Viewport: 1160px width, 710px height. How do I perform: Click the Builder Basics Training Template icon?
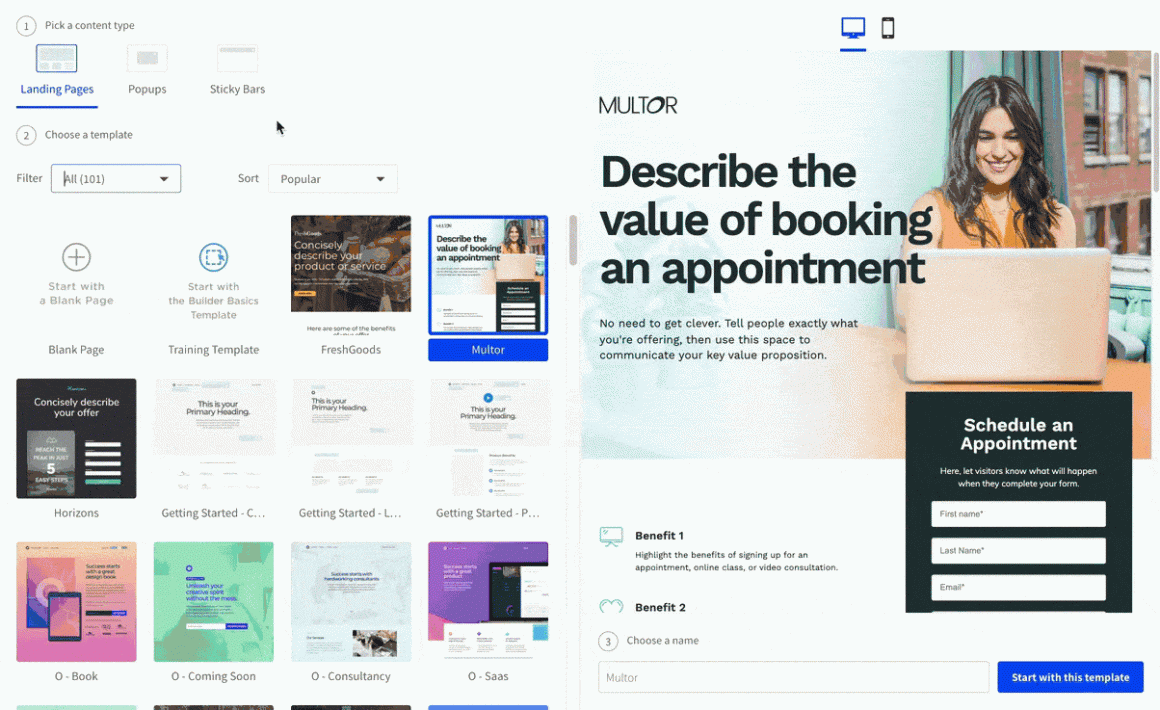coord(213,257)
